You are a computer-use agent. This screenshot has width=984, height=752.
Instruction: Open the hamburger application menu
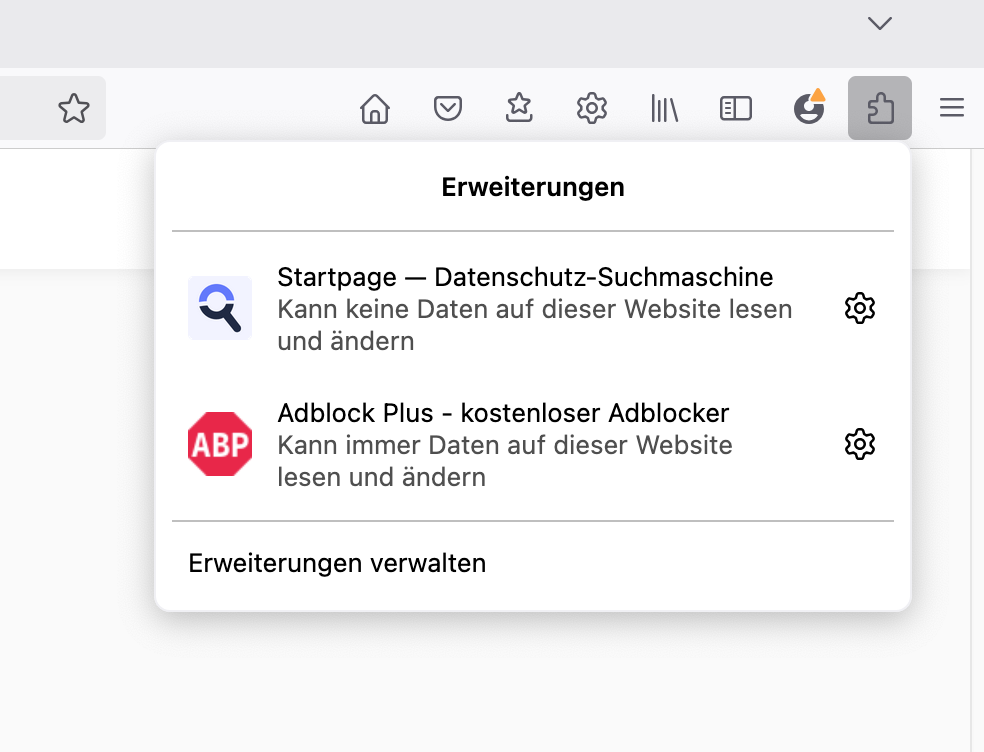(952, 108)
